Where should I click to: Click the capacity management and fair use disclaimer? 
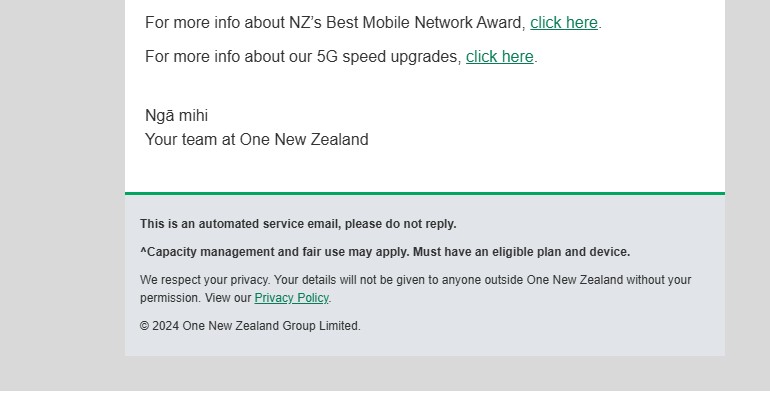(x=385, y=252)
